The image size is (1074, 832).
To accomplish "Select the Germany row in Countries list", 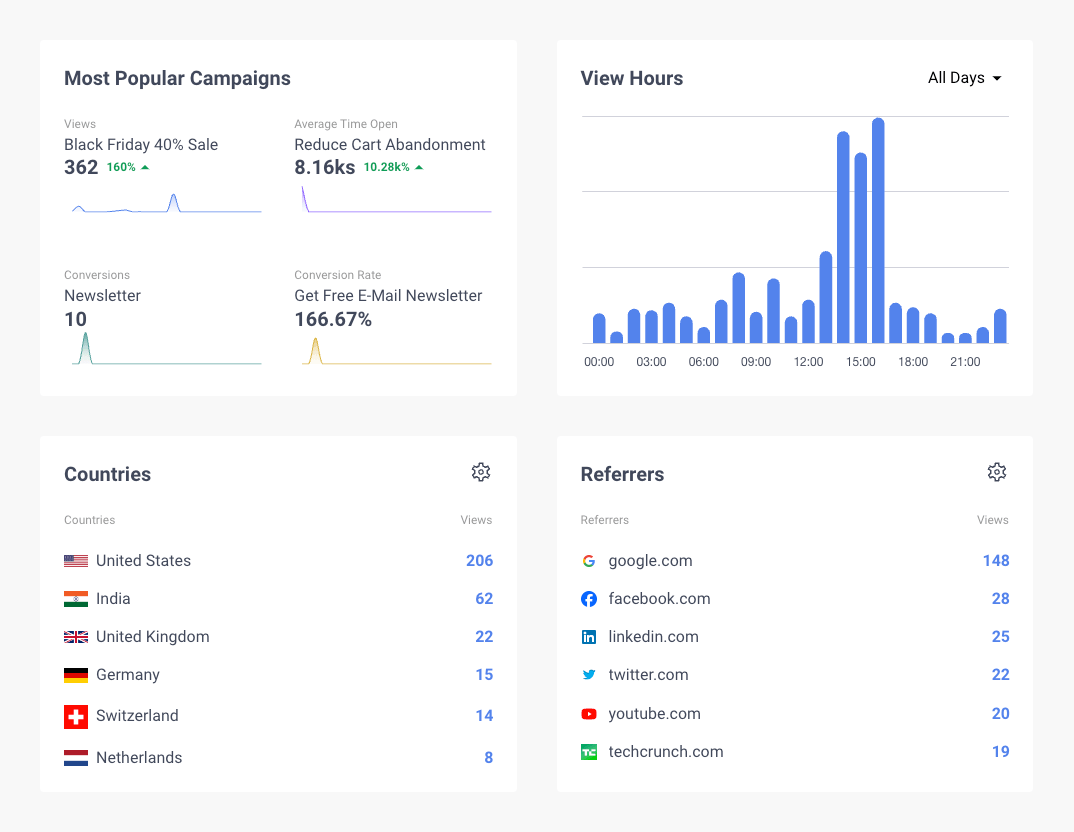I will coord(127,675).
